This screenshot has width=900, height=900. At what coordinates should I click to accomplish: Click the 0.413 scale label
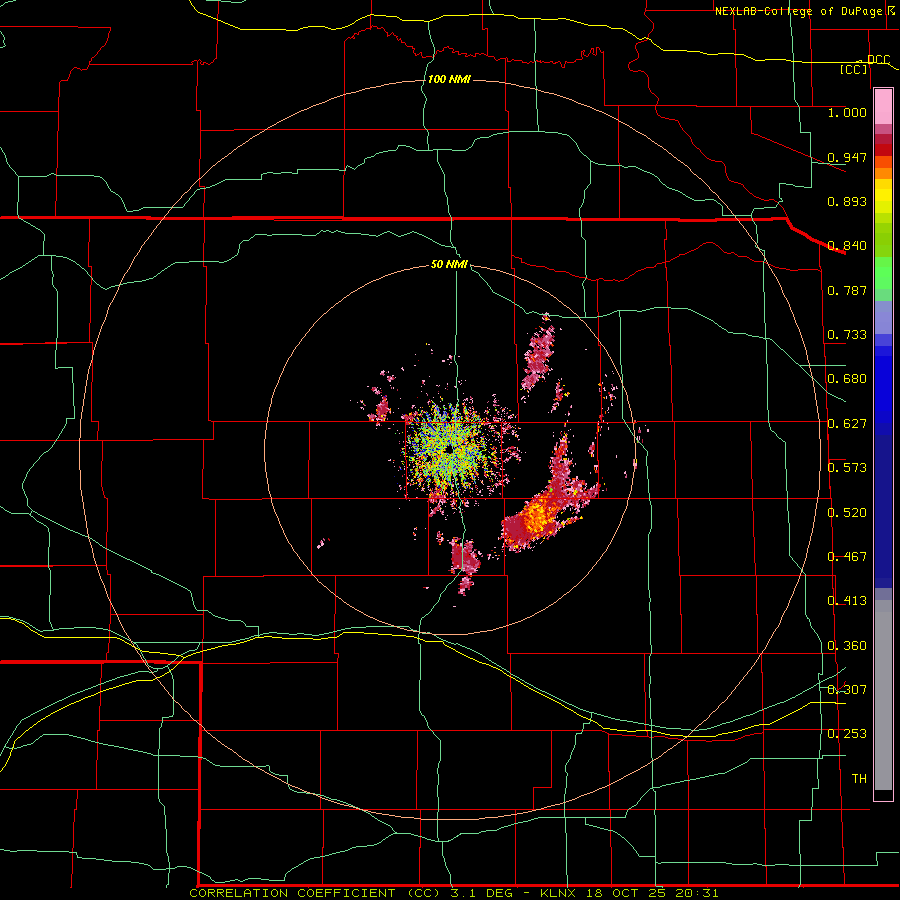tap(847, 601)
